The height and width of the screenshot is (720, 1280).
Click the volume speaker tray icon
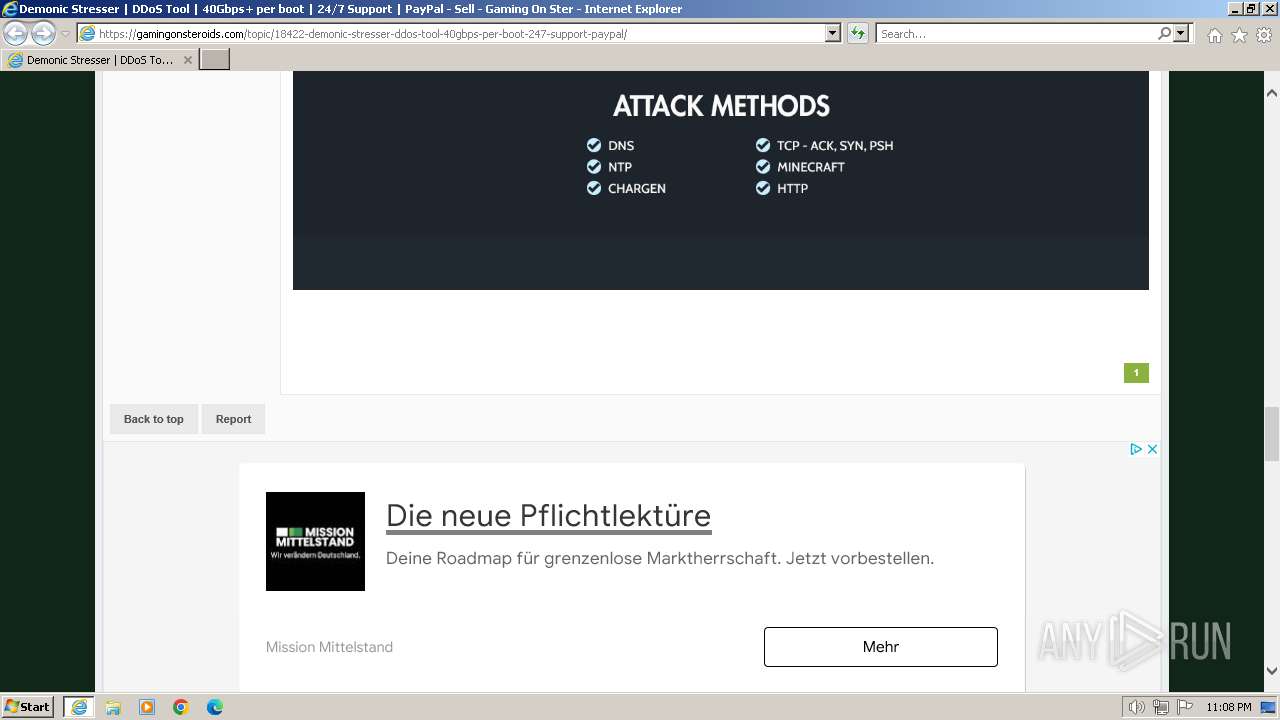1137,707
